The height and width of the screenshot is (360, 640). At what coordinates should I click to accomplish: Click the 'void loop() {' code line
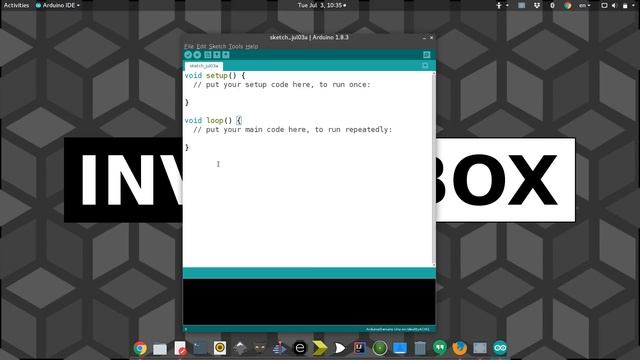(213, 120)
